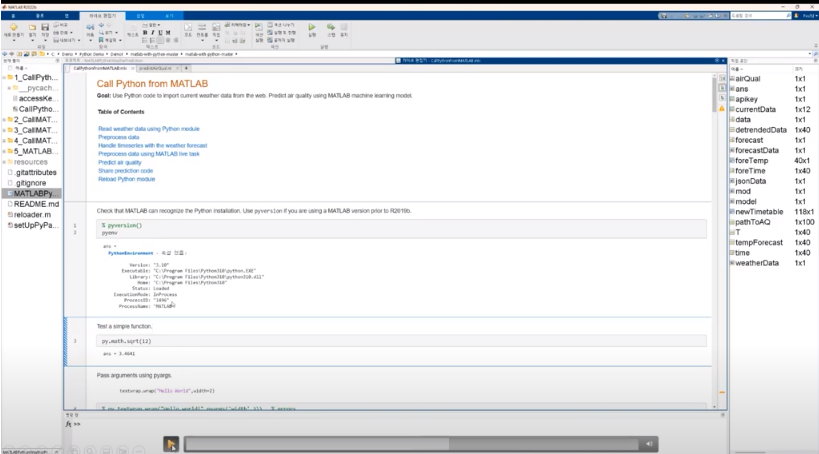Click the Stop square icon
819x454 pixels.
coord(344,27)
